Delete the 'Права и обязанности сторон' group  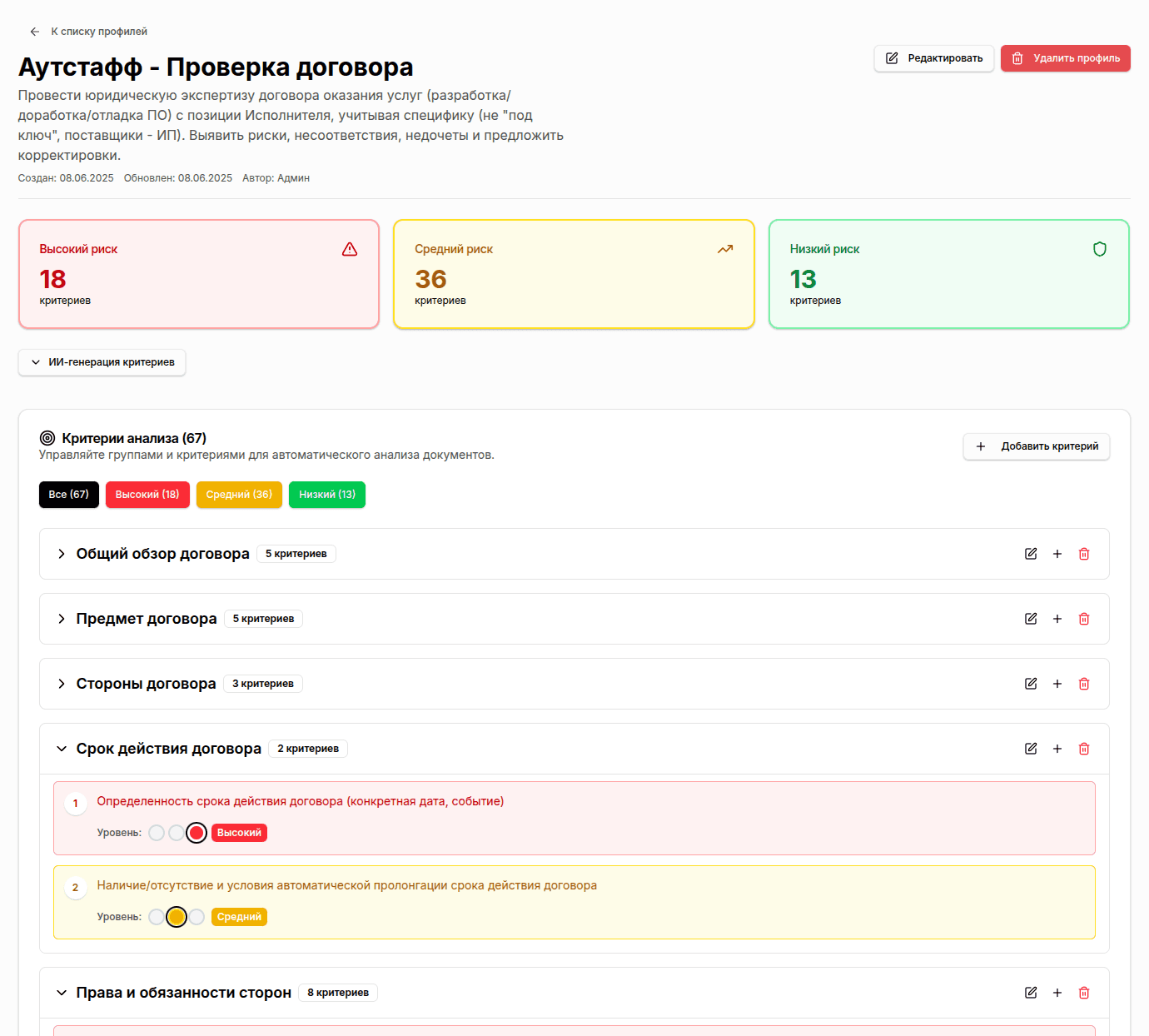coord(1084,993)
